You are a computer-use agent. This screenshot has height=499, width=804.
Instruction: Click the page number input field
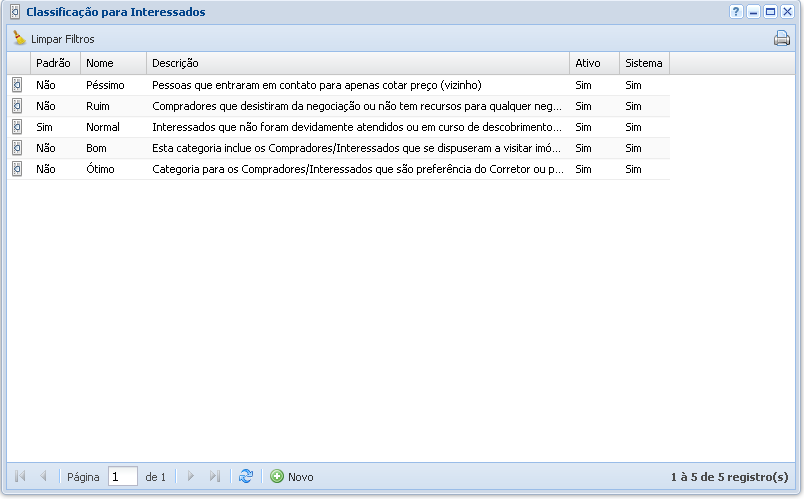(122, 477)
